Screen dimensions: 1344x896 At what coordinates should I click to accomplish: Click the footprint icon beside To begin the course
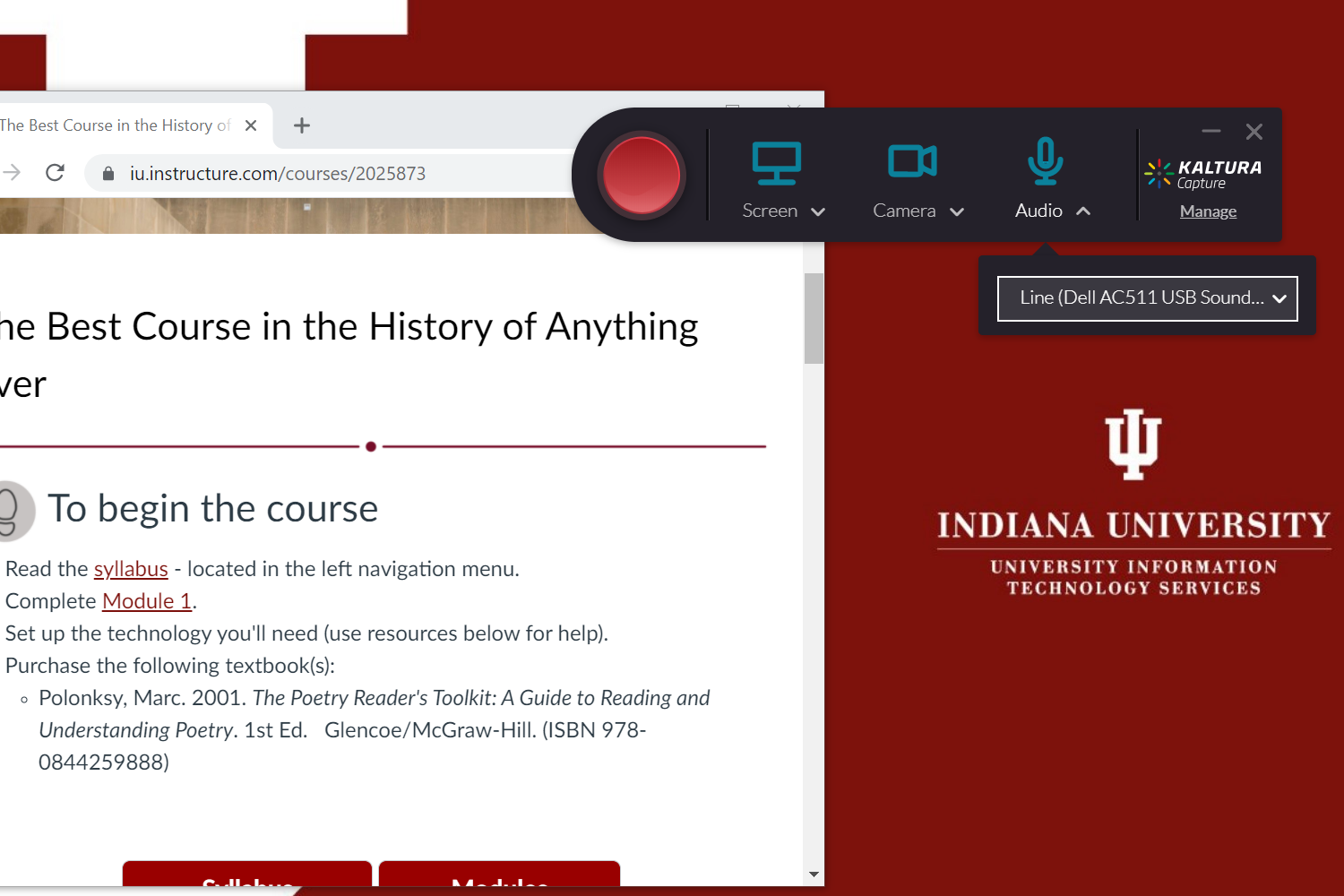[13, 511]
